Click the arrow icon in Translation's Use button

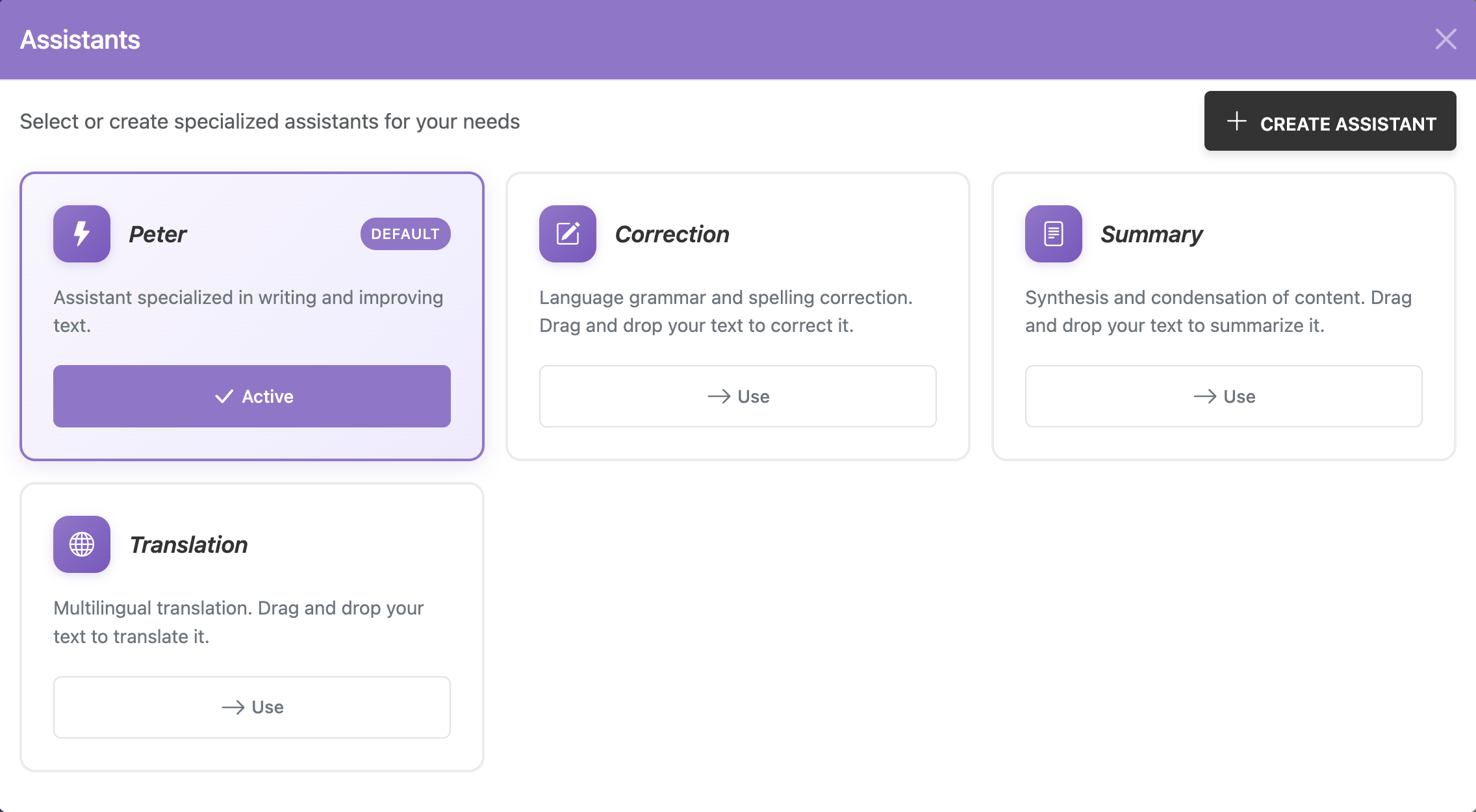[x=233, y=707]
